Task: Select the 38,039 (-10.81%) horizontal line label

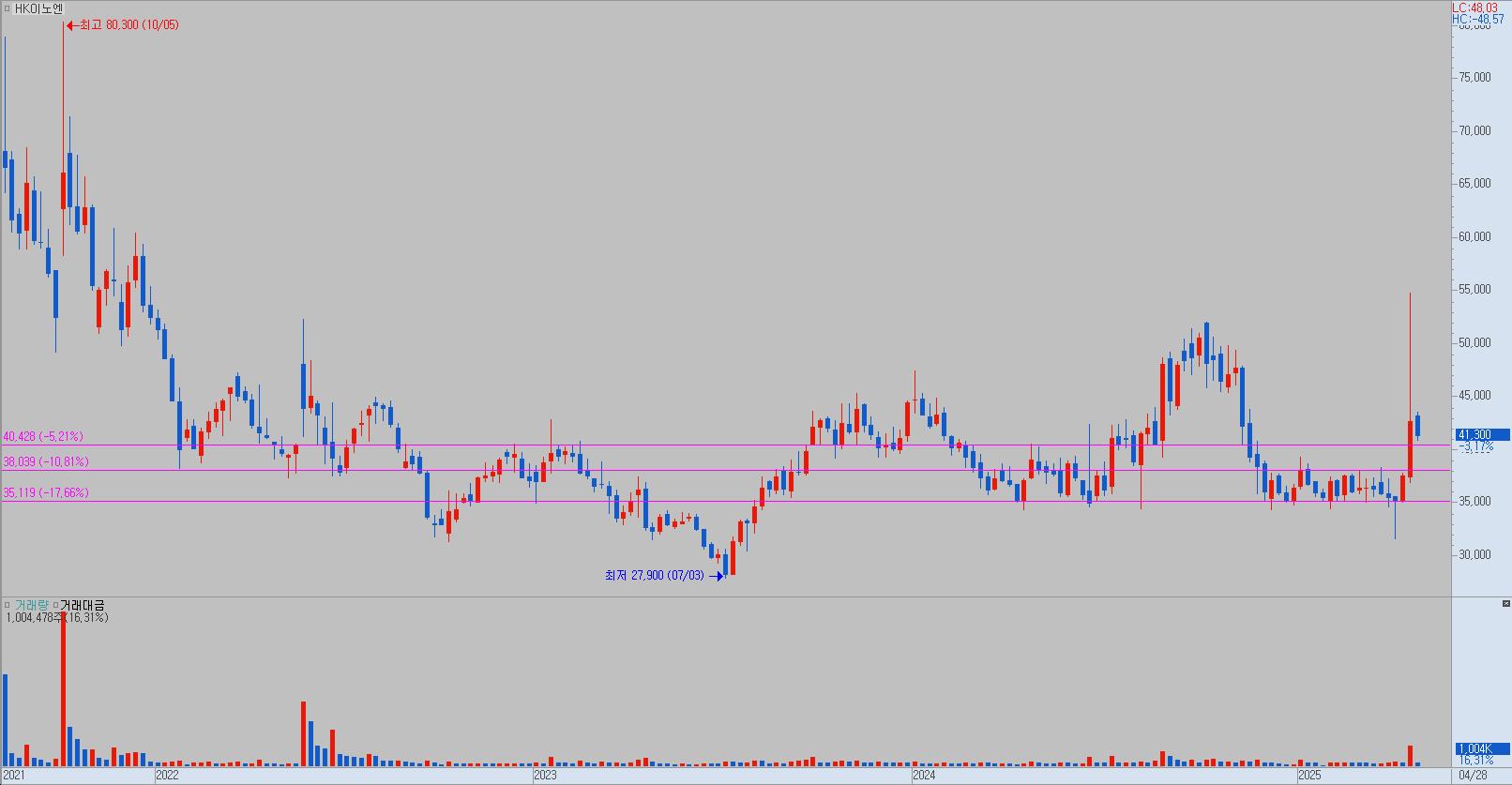Action: pyautogui.click(x=46, y=461)
